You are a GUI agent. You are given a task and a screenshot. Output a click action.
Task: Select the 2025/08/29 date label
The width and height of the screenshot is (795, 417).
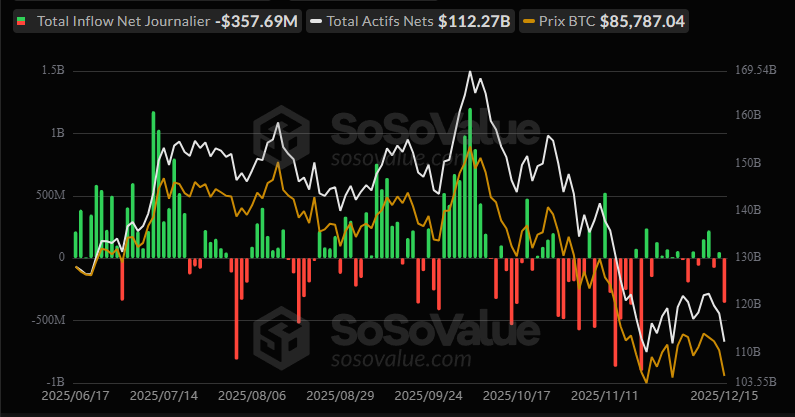tap(340, 396)
